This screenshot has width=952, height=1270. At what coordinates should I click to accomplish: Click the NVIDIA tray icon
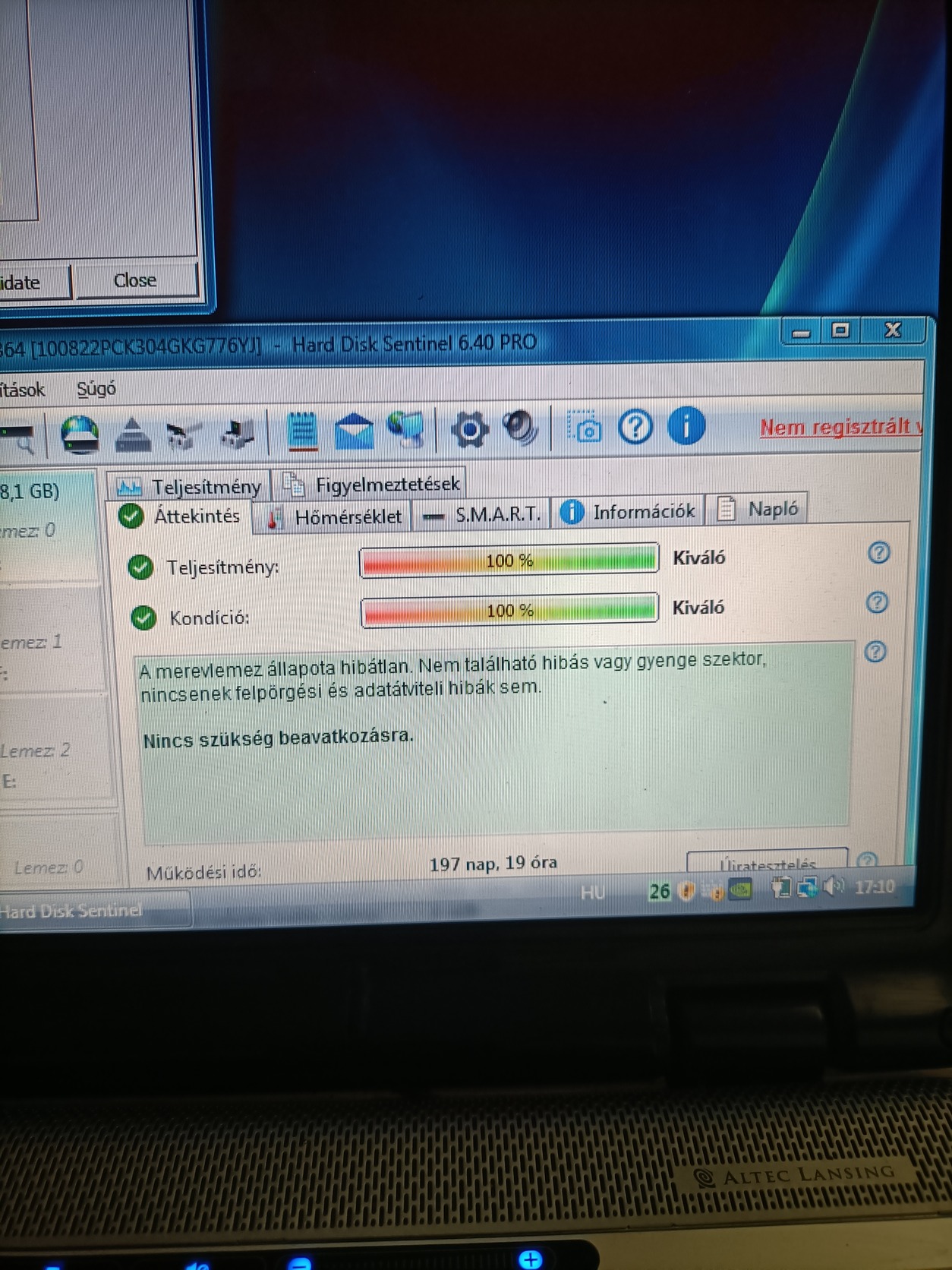click(740, 889)
